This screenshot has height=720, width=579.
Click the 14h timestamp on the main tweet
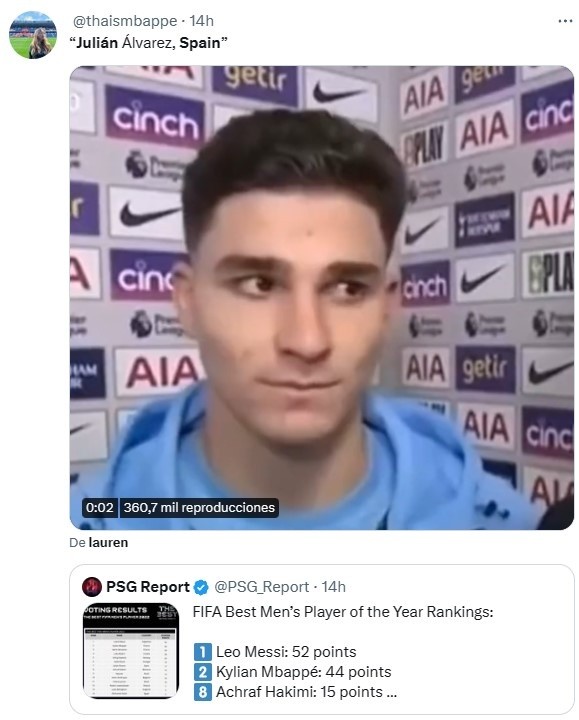(202, 21)
